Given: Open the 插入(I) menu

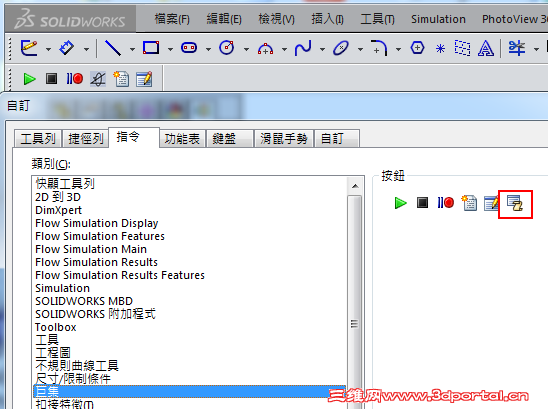Looking at the screenshot, I should 327,19.
